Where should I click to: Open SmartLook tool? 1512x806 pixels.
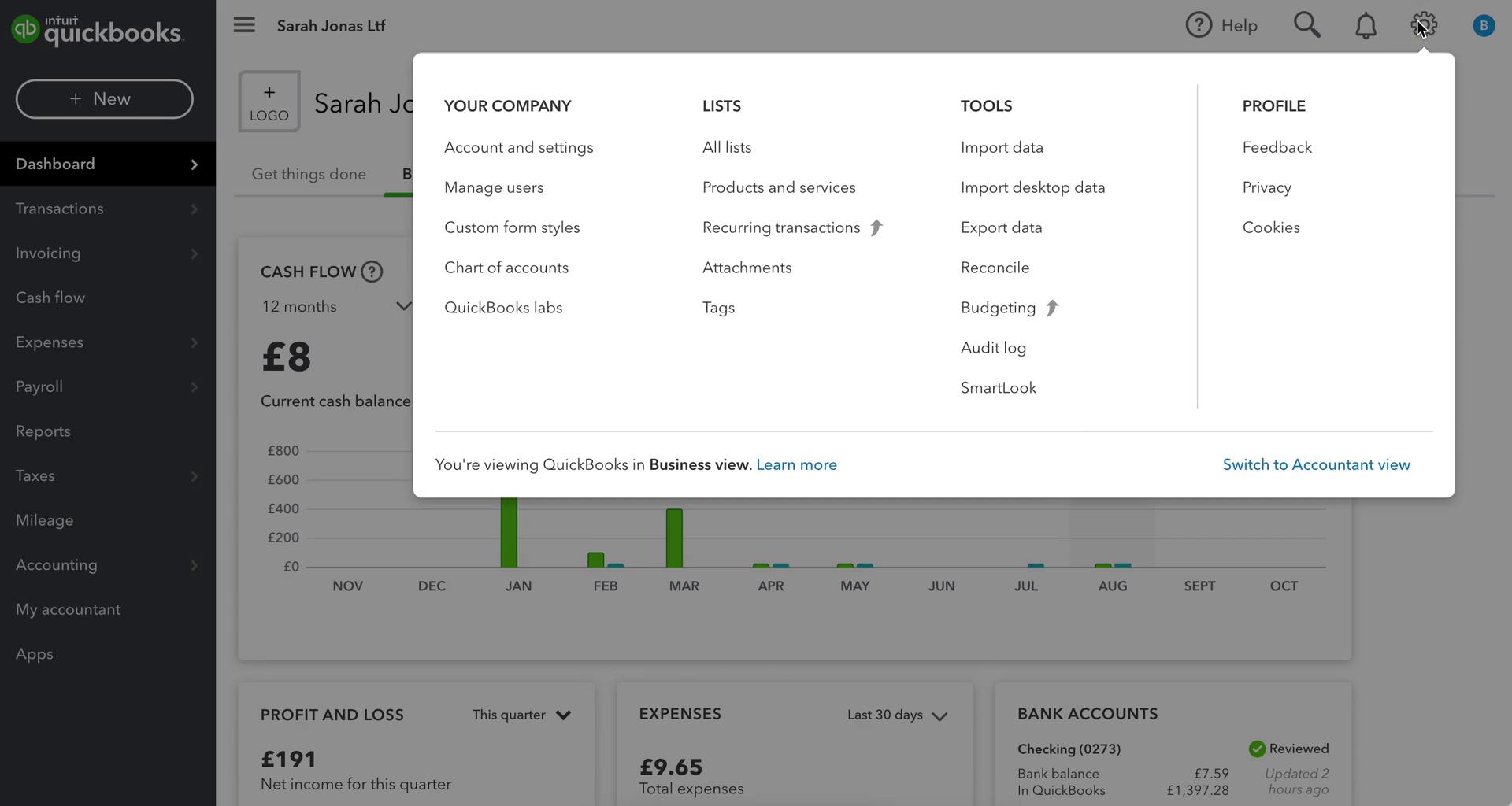coord(999,388)
